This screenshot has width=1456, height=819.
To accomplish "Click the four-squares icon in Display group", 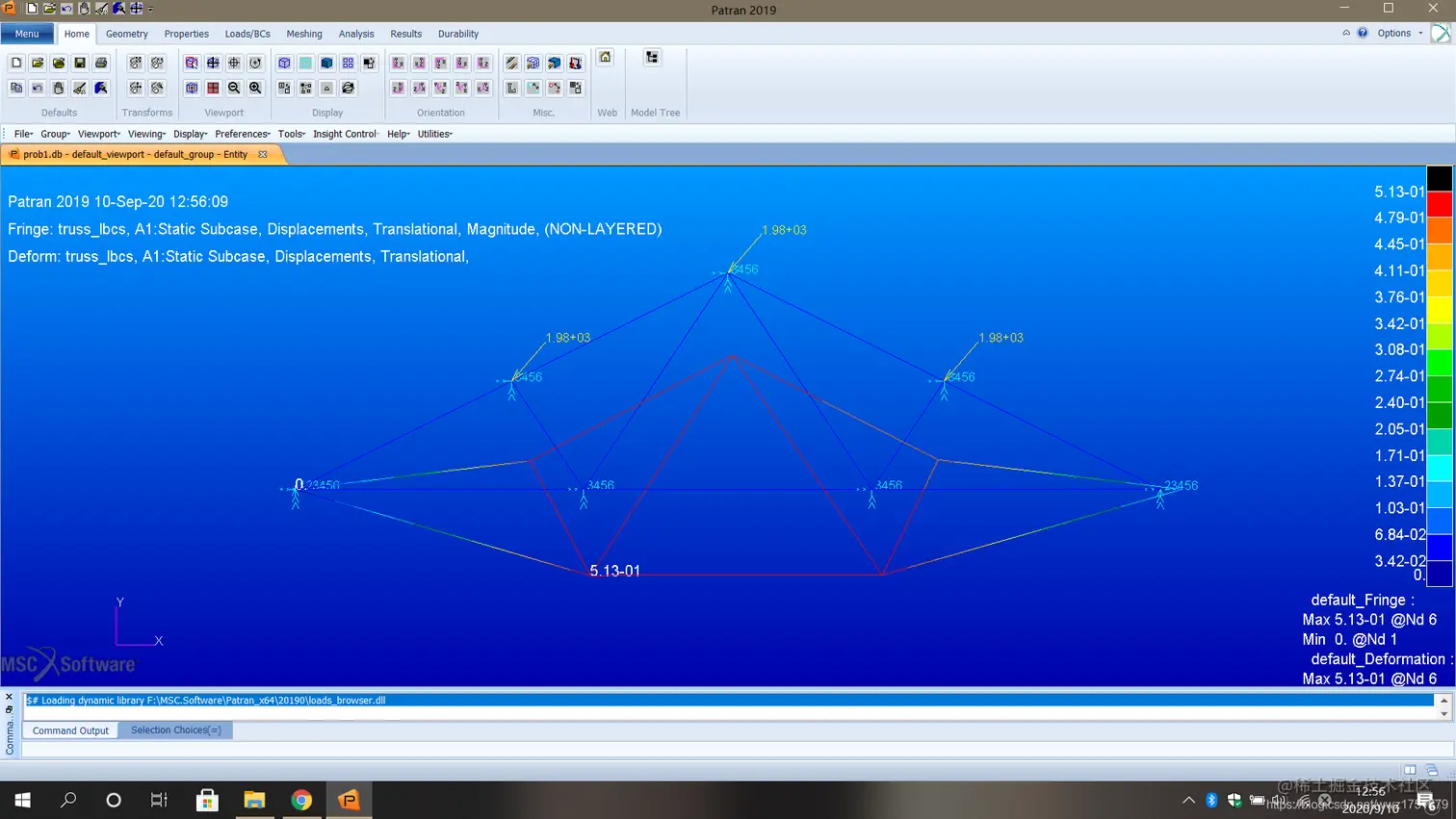I will 348,63.
